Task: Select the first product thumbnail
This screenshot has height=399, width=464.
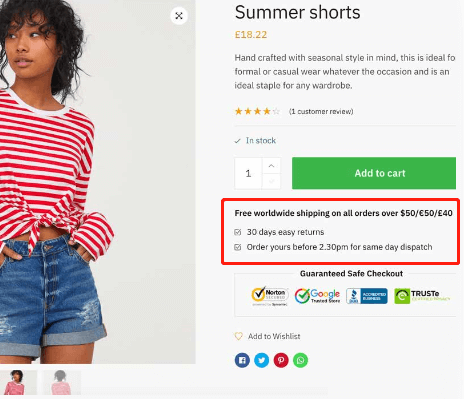Action: [18, 383]
